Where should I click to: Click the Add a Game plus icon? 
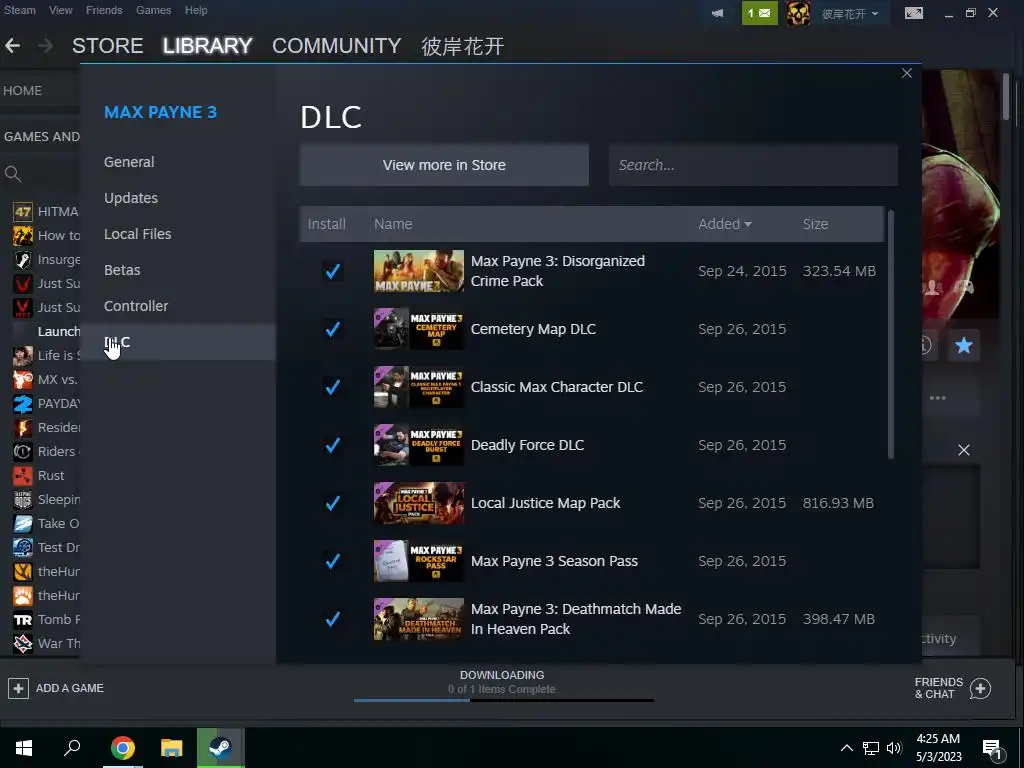[x=18, y=688]
